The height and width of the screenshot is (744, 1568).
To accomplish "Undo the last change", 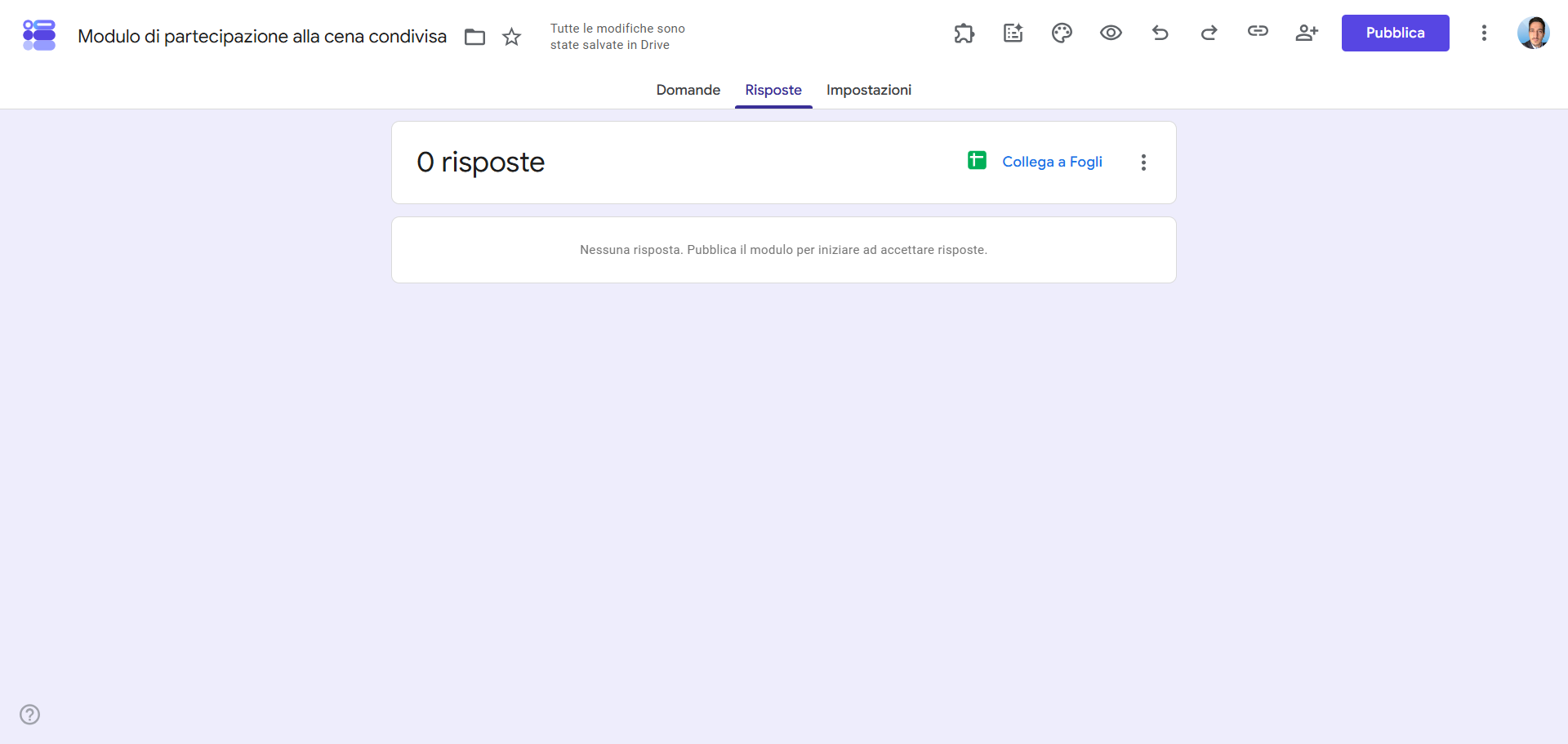I will [1160, 33].
